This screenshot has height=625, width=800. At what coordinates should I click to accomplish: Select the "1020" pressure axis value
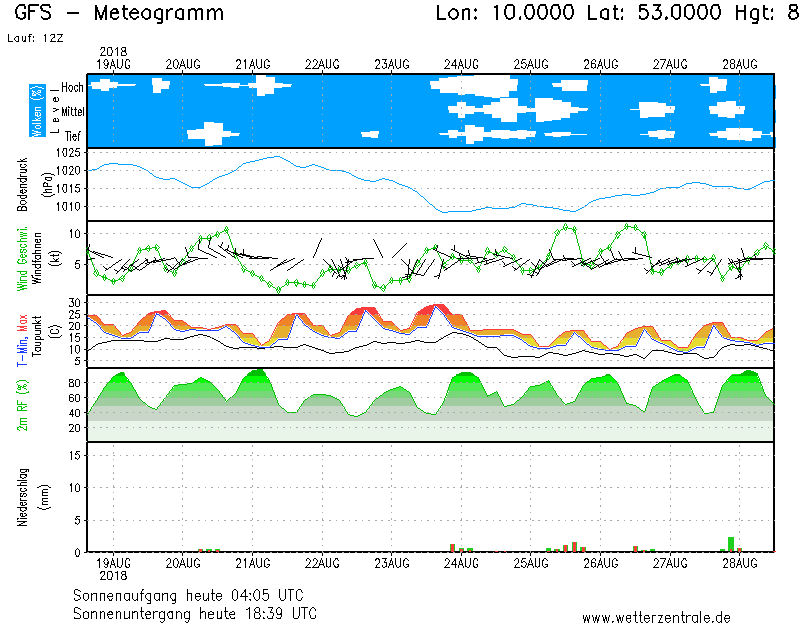click(x=69, y=170)
